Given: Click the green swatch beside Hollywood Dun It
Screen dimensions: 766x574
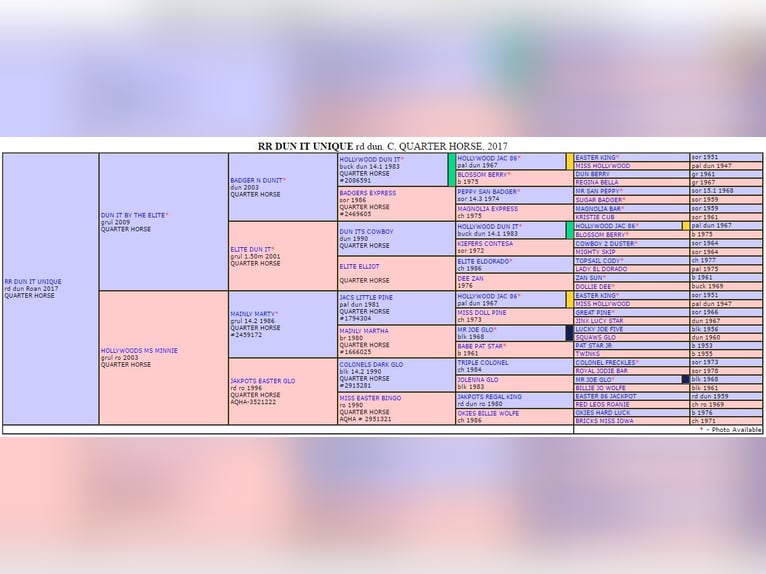Looking at the screenshot, I should [x=450, y=169].
